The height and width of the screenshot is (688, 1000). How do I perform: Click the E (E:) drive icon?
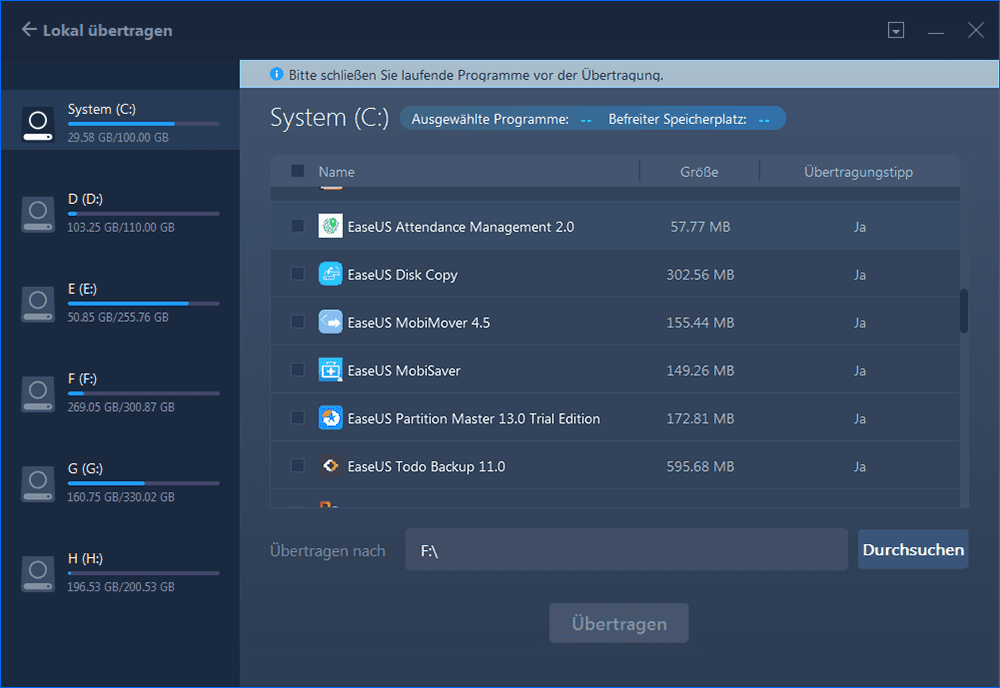38,304
